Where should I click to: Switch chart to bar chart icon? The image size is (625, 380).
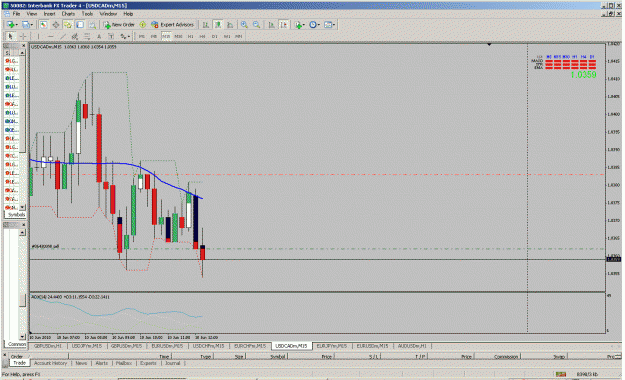(x=205, y=25)
